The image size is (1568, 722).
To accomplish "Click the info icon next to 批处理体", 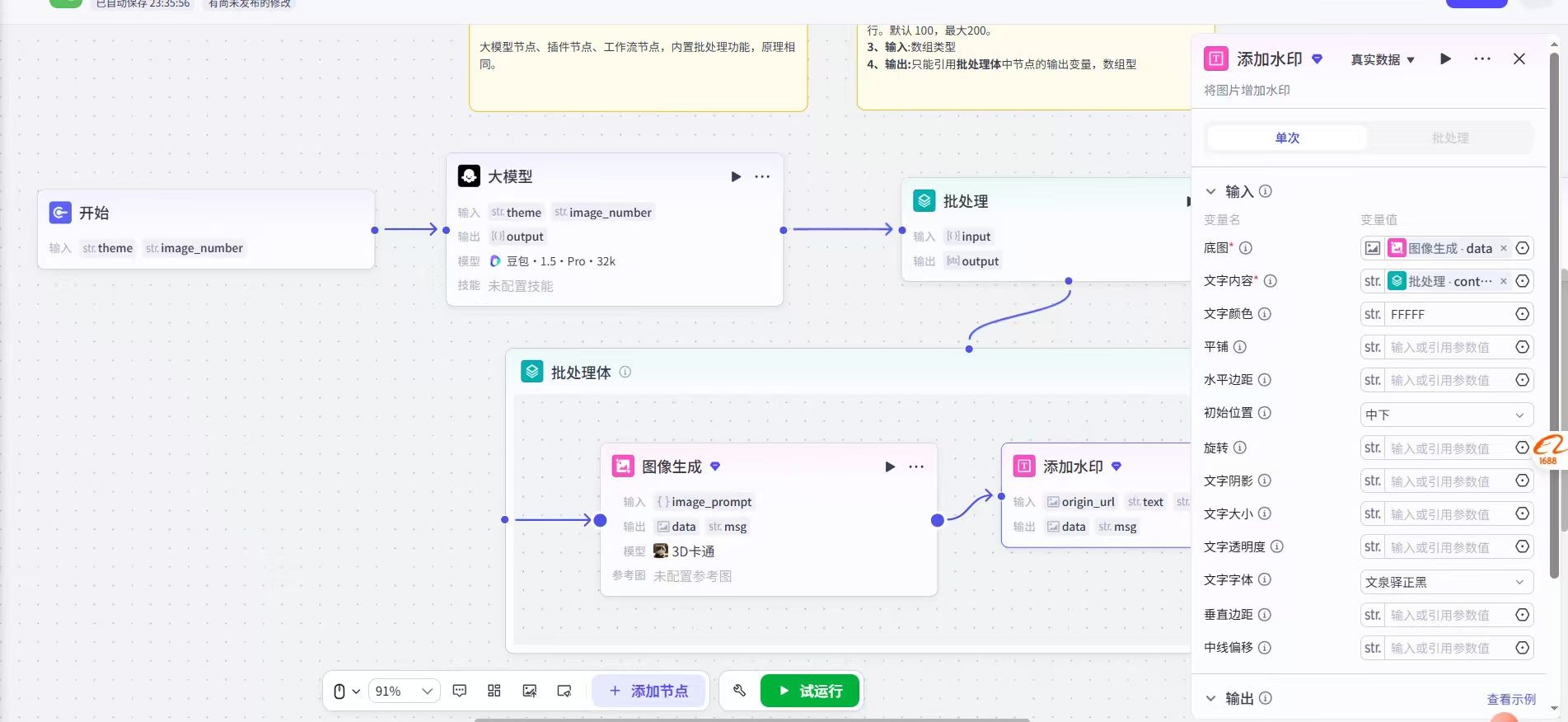I will (625, 372).
